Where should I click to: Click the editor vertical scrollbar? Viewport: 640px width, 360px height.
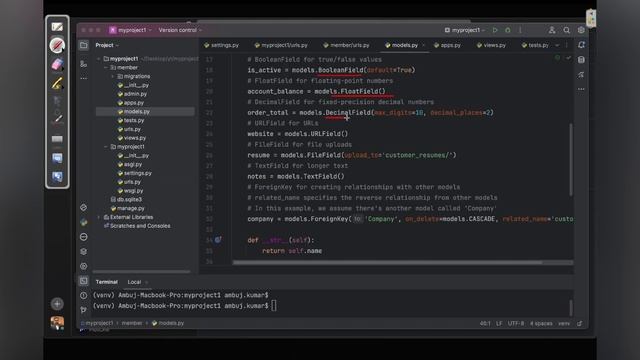(571, 159)
